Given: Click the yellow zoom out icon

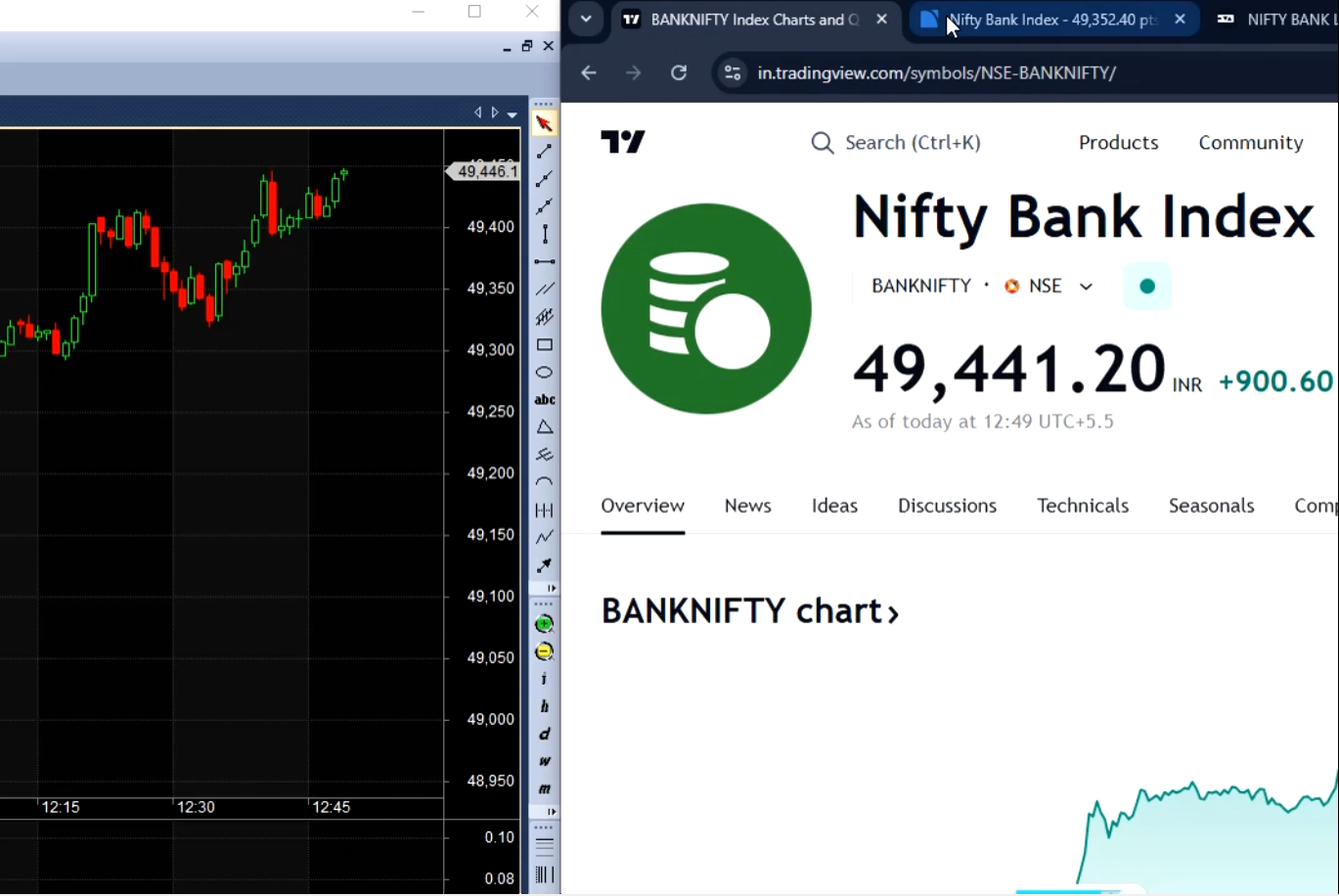Looking at the screenshot, I should click(544, 651).
